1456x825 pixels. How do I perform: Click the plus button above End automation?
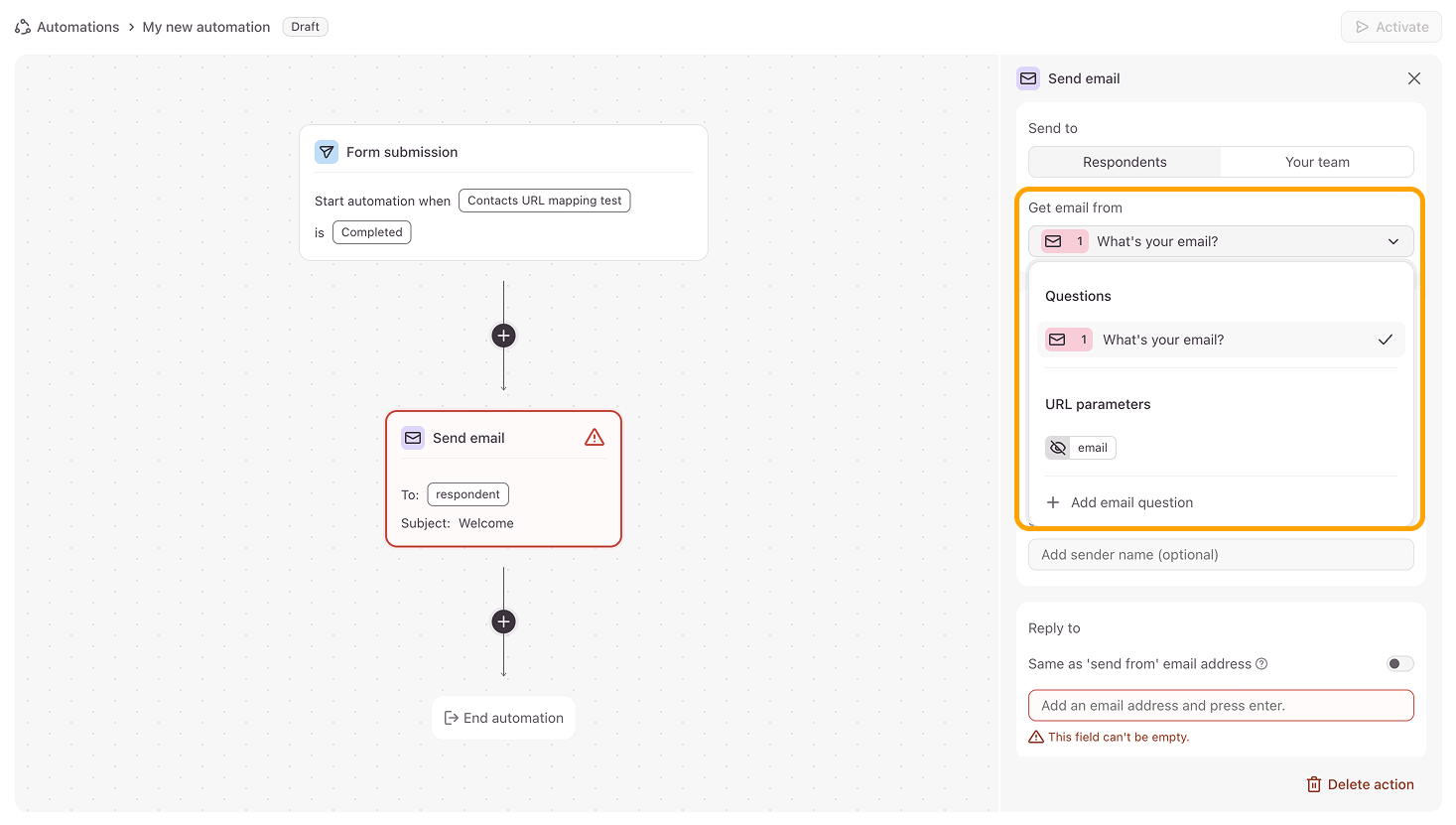(x=504, y=621)
